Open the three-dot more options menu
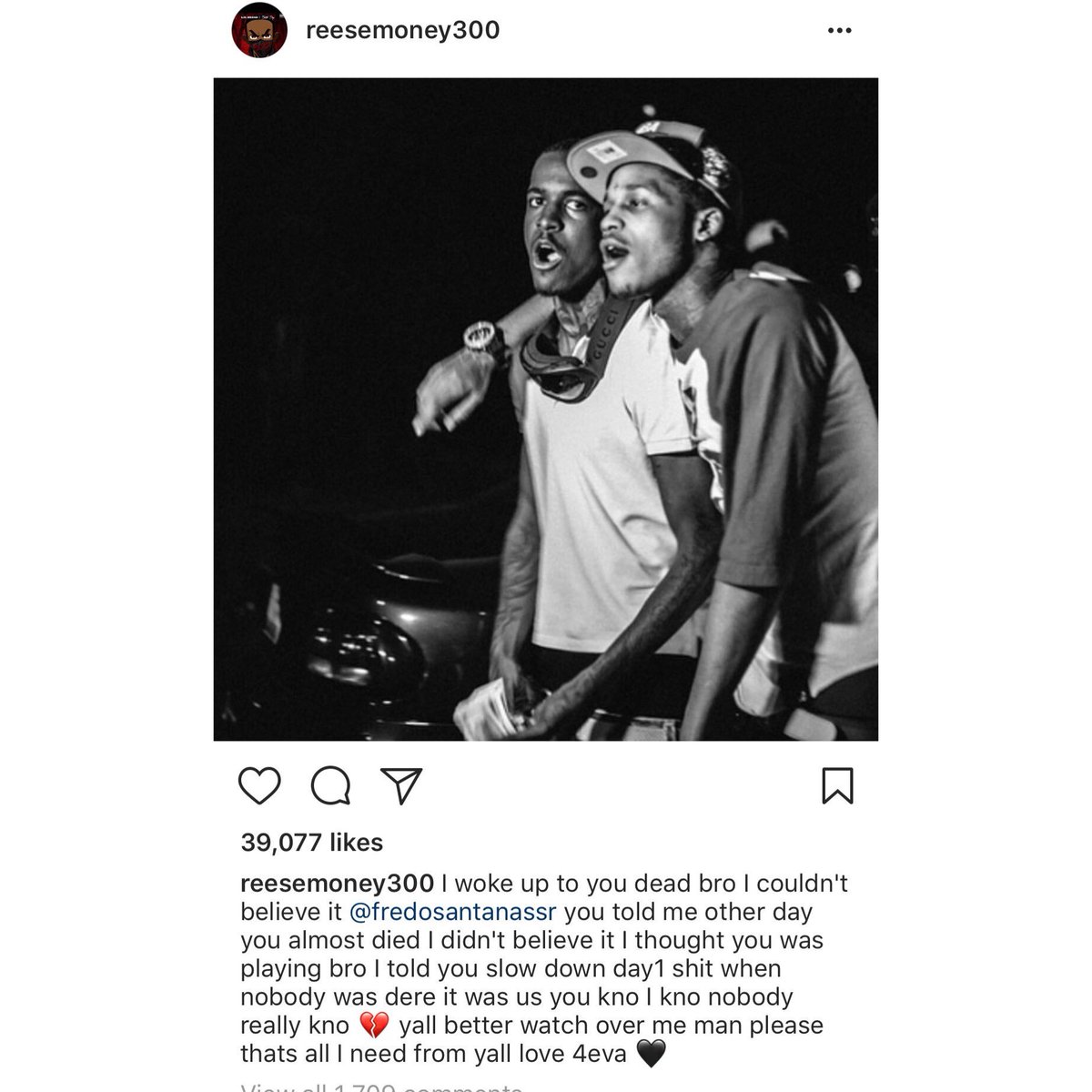The width and height of the screenshot is (1092, 1092). (x=839, y=31)
